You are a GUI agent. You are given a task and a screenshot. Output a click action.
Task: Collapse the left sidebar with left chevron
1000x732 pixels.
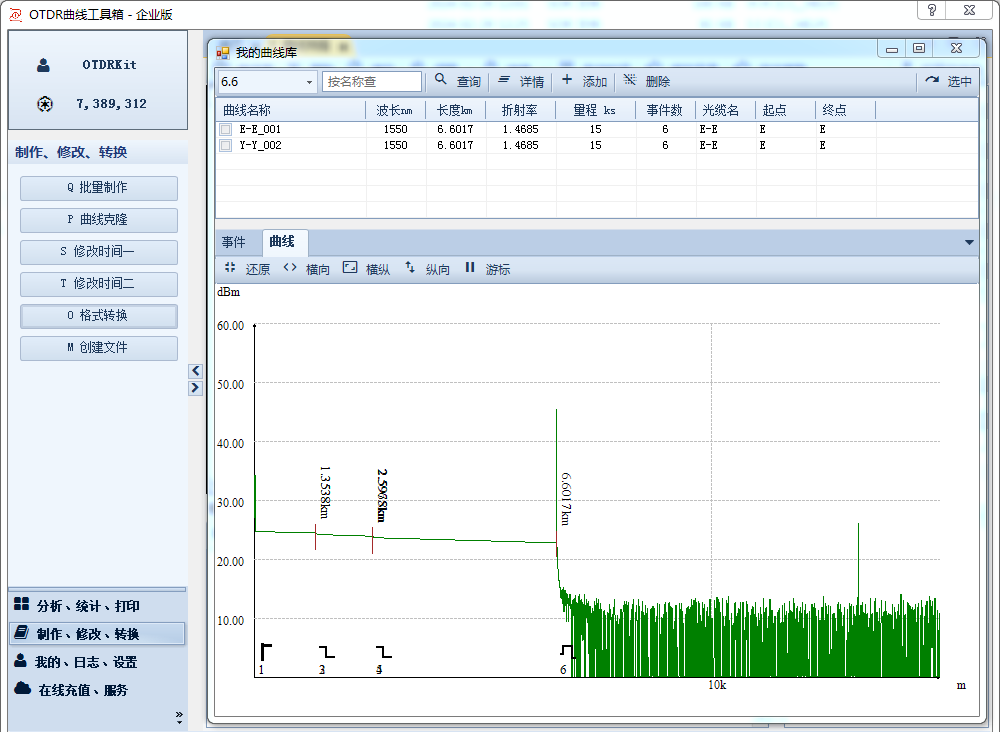click(196, 371)
